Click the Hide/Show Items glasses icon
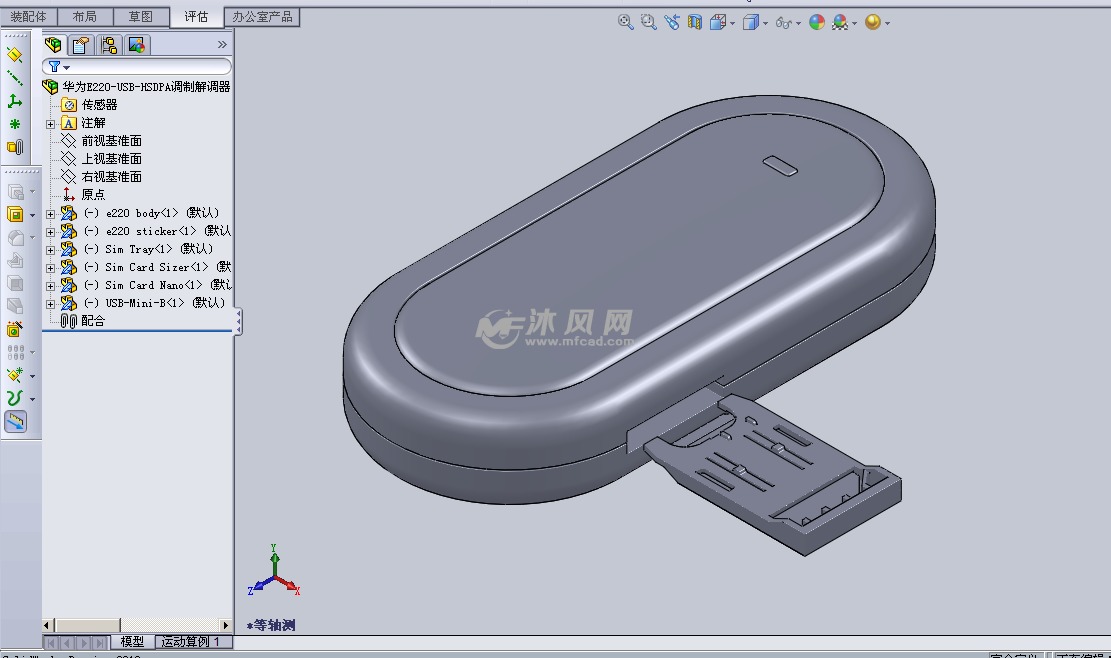The width and height of the screenshot is (1111, 658). point(783,23)
